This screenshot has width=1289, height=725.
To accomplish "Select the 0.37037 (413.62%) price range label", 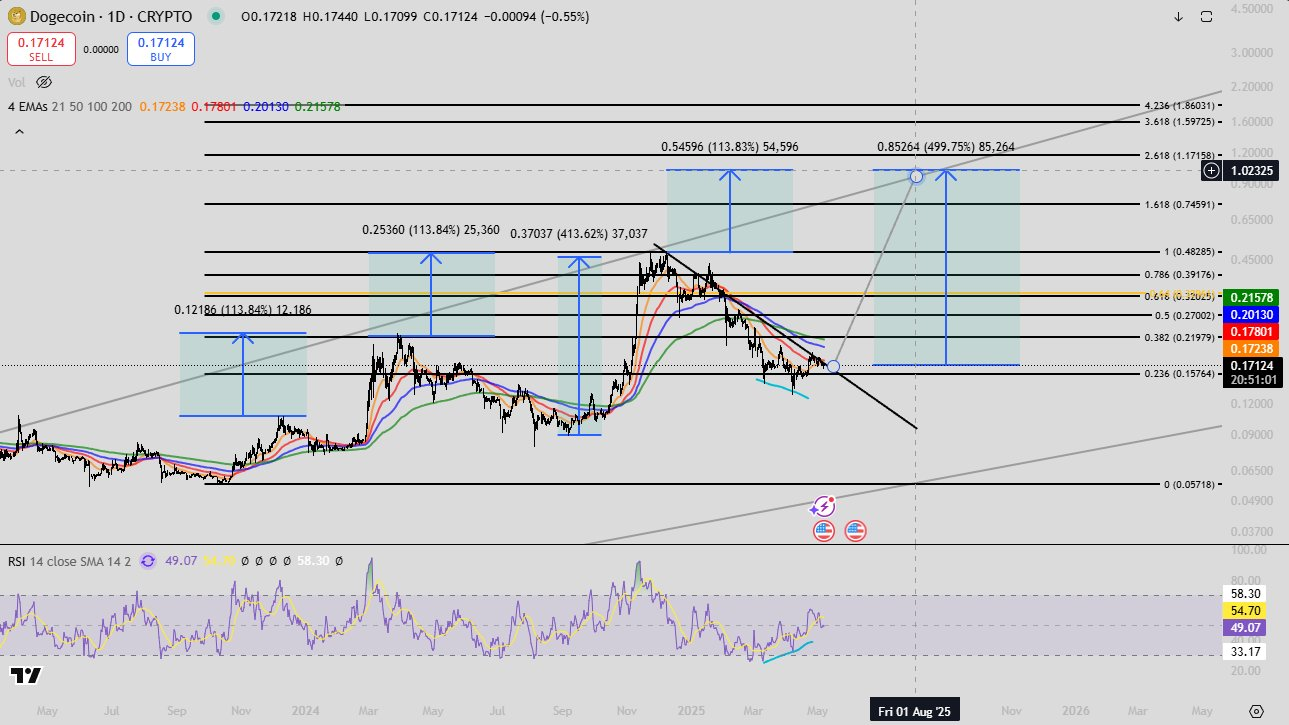I will [x=579, y=234].
